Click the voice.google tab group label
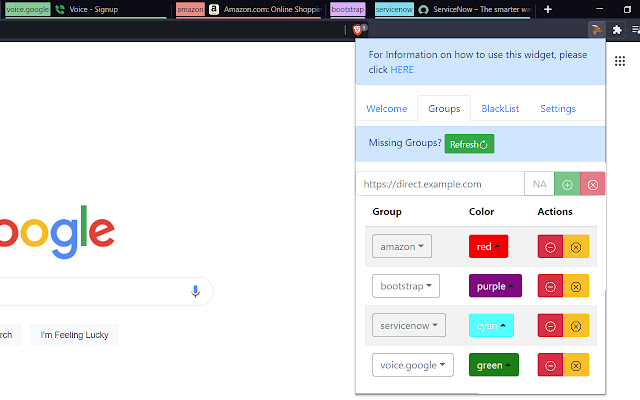Screen dimensions: 640x400 [x=28, y=9]
